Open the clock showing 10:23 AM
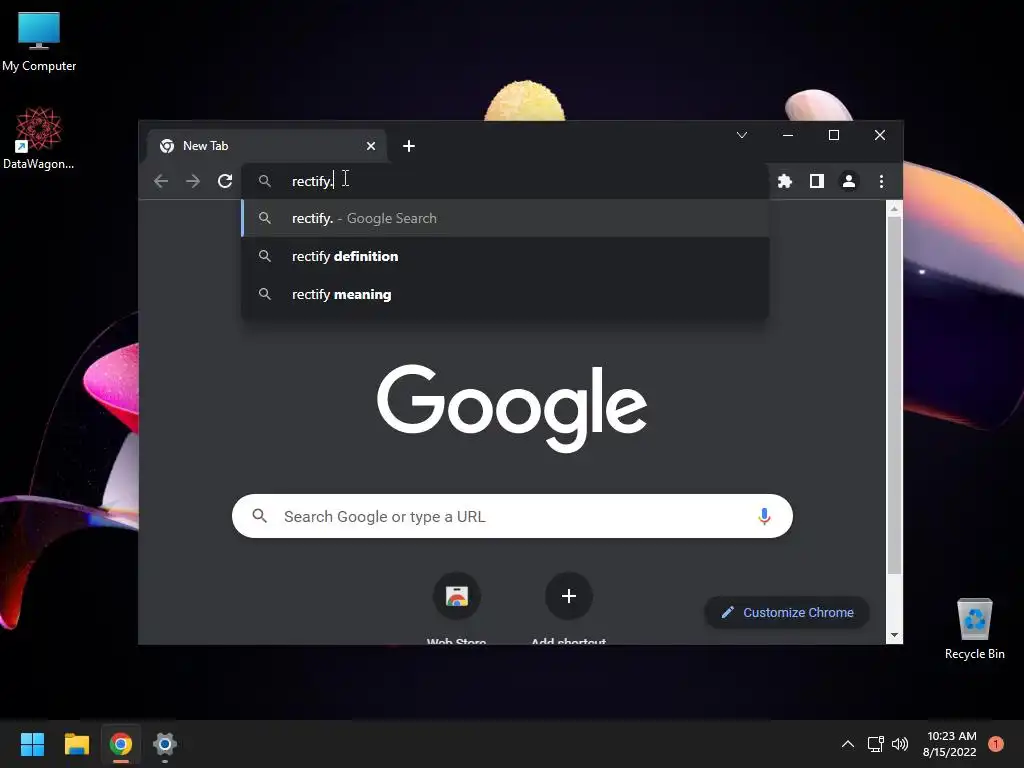This screenshot has width=1024, height=768. [950, 744]
